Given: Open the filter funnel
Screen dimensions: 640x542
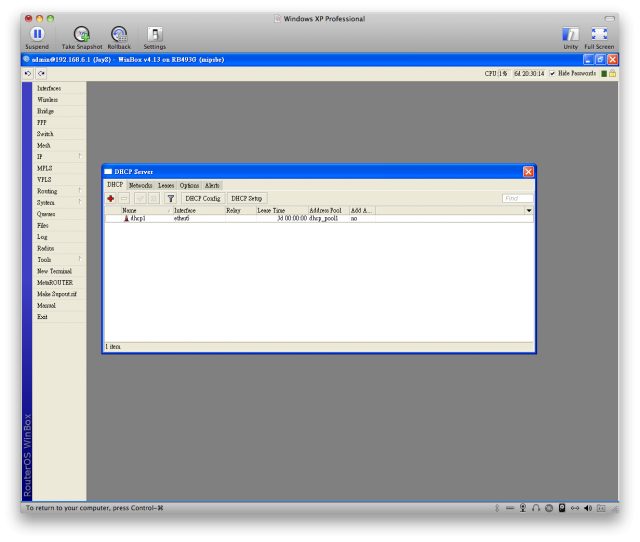Looking at the screenshot, I should [x=171, y=198].
